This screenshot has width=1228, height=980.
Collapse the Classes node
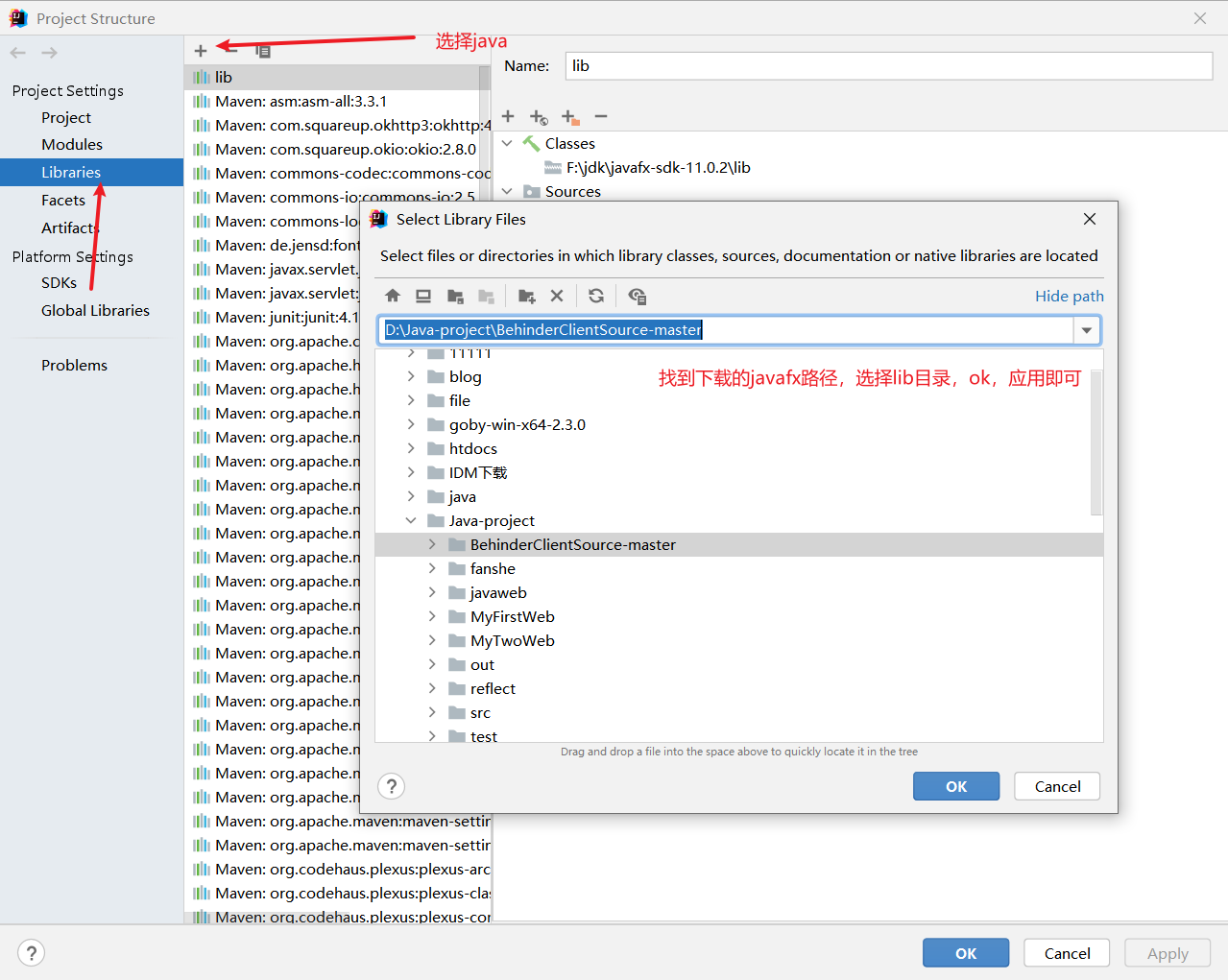[x=507, y=143]
